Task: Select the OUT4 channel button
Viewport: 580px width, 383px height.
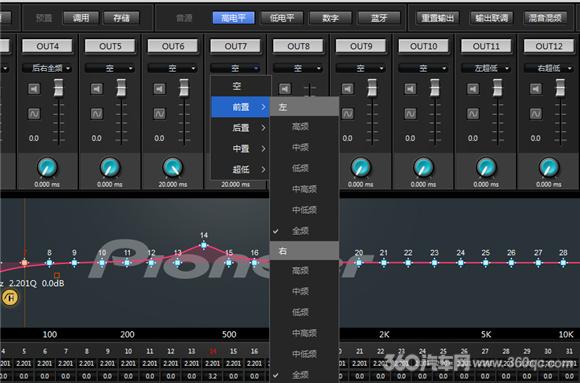Action: point(47,46)
